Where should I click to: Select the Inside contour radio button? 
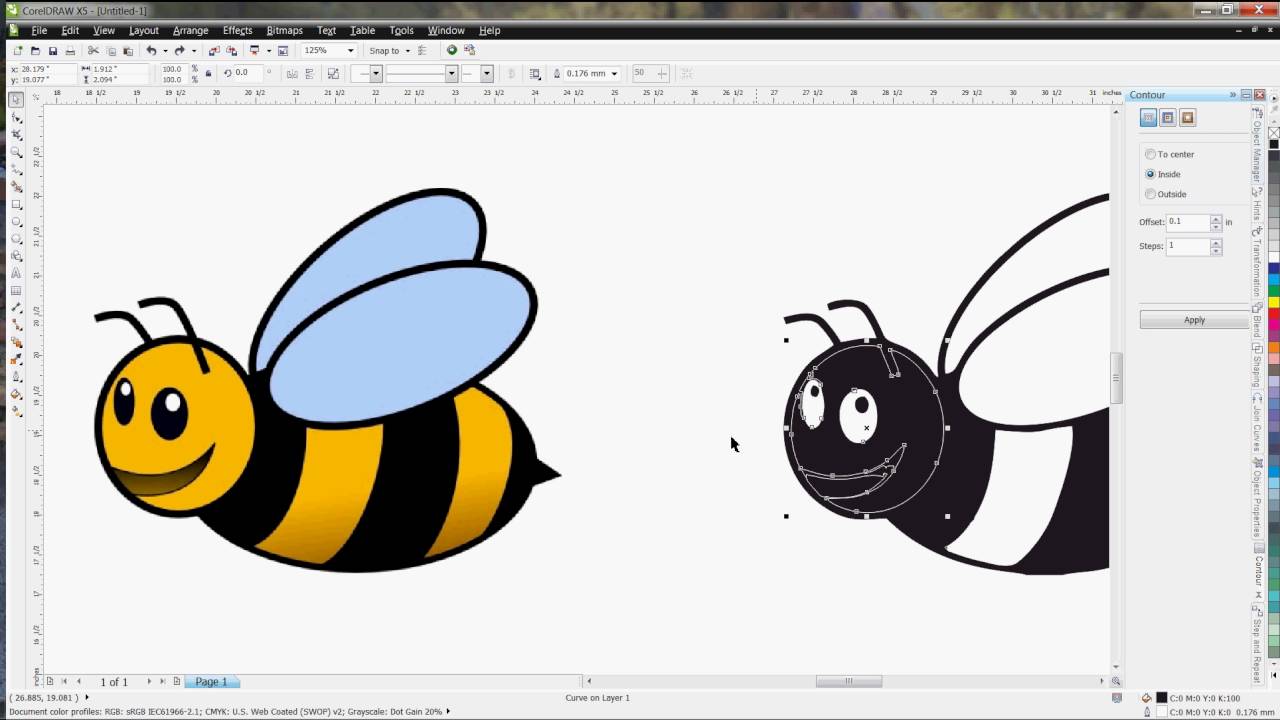tap(1151, 174)
